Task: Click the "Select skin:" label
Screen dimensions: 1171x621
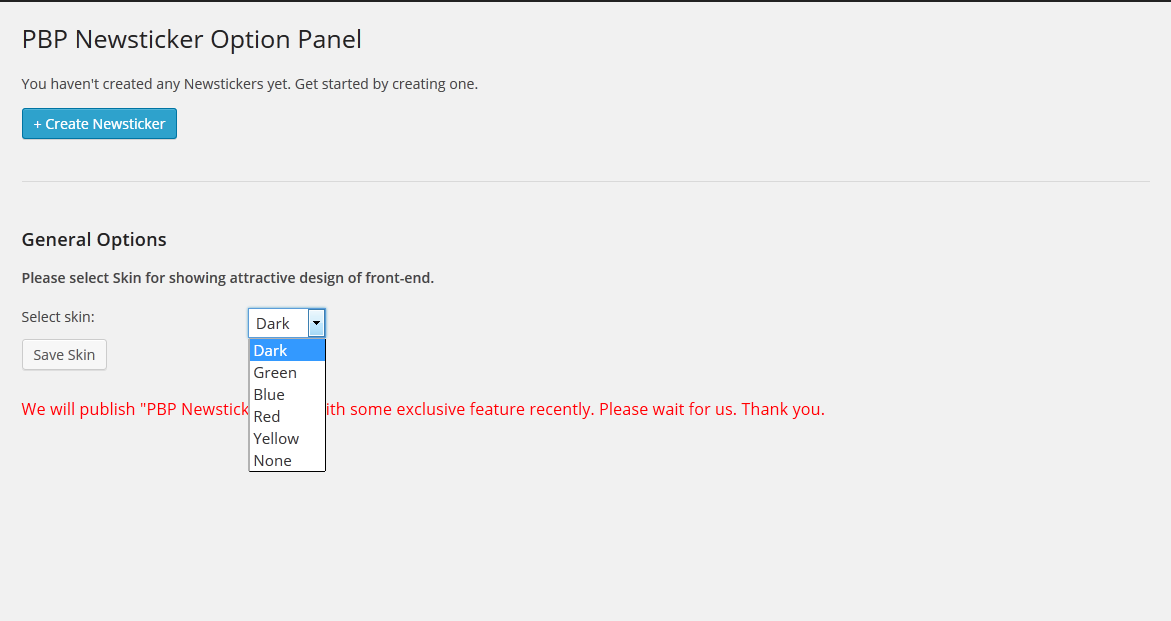Action: point(58,317)
